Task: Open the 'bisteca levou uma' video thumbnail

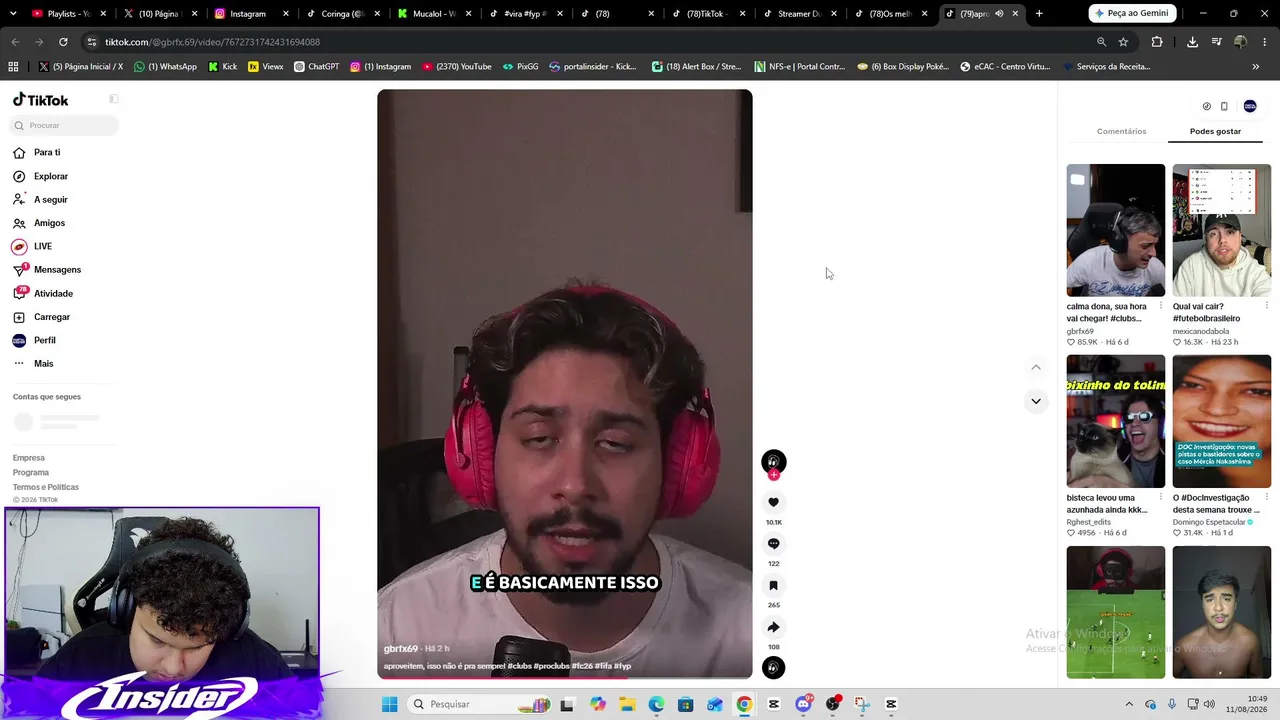Action: coord(1115,421)
